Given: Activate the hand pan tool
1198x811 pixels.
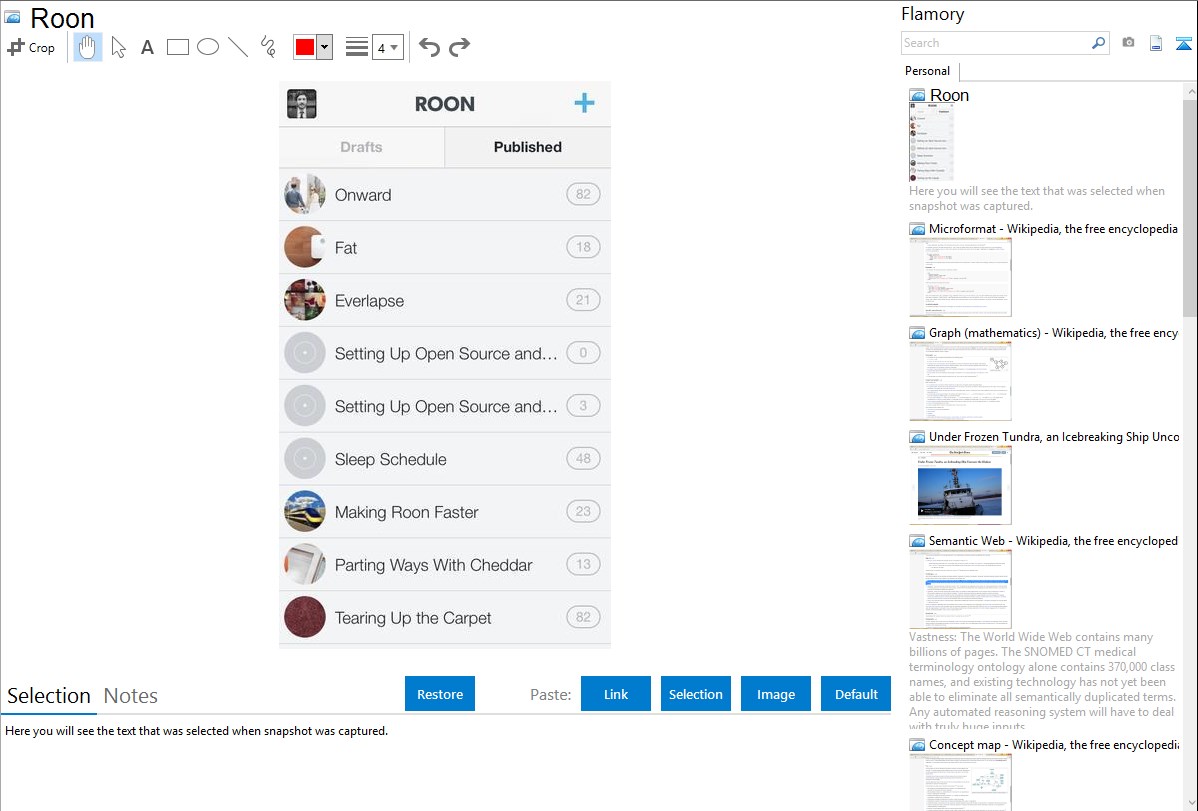Looking at the screenshot, I should (x=88, y=47).
